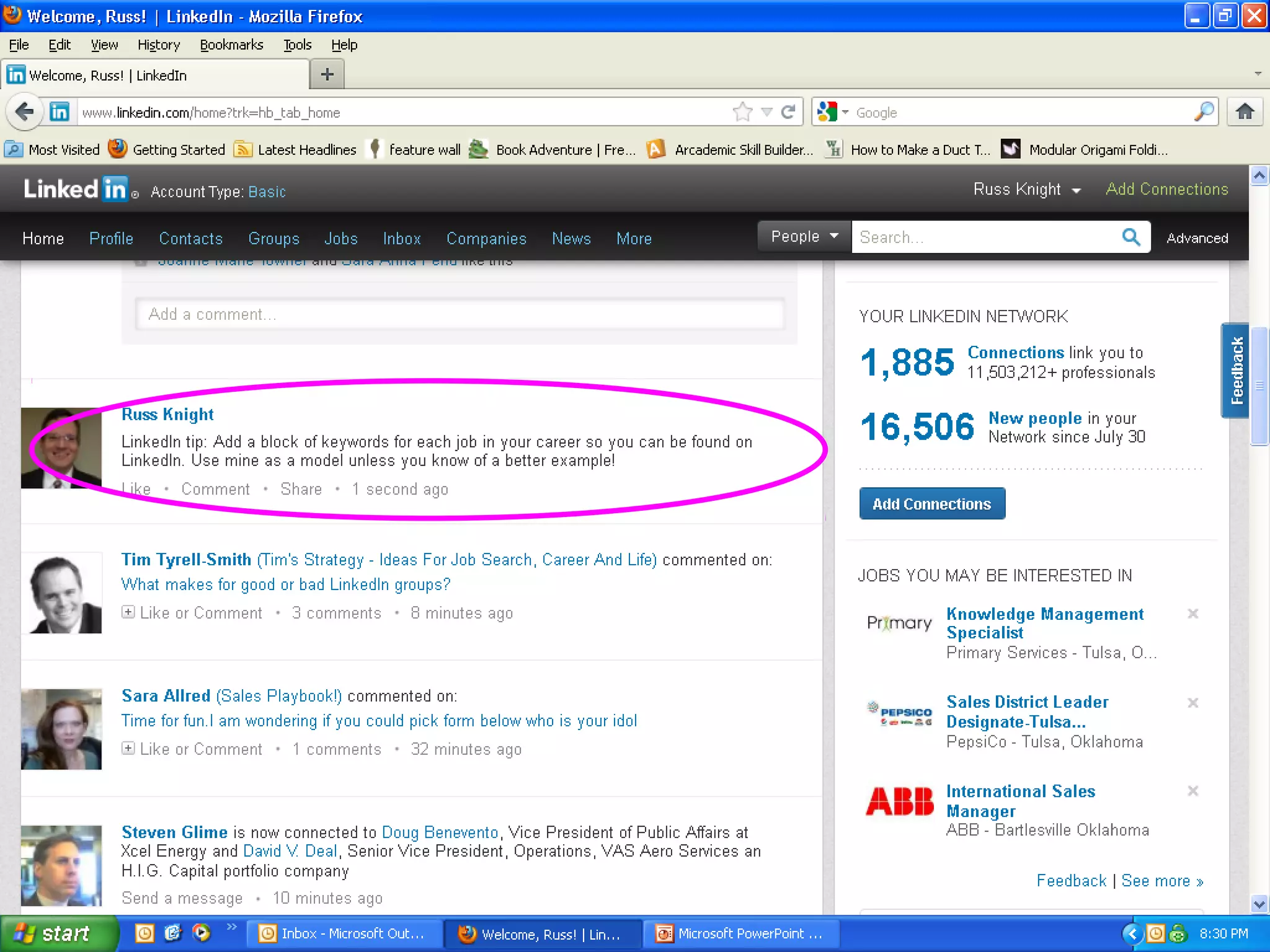Click the vertical scrollbar down arrow
The image size is (1270, 952).
pyautogui.click(x=1259, y=904)
